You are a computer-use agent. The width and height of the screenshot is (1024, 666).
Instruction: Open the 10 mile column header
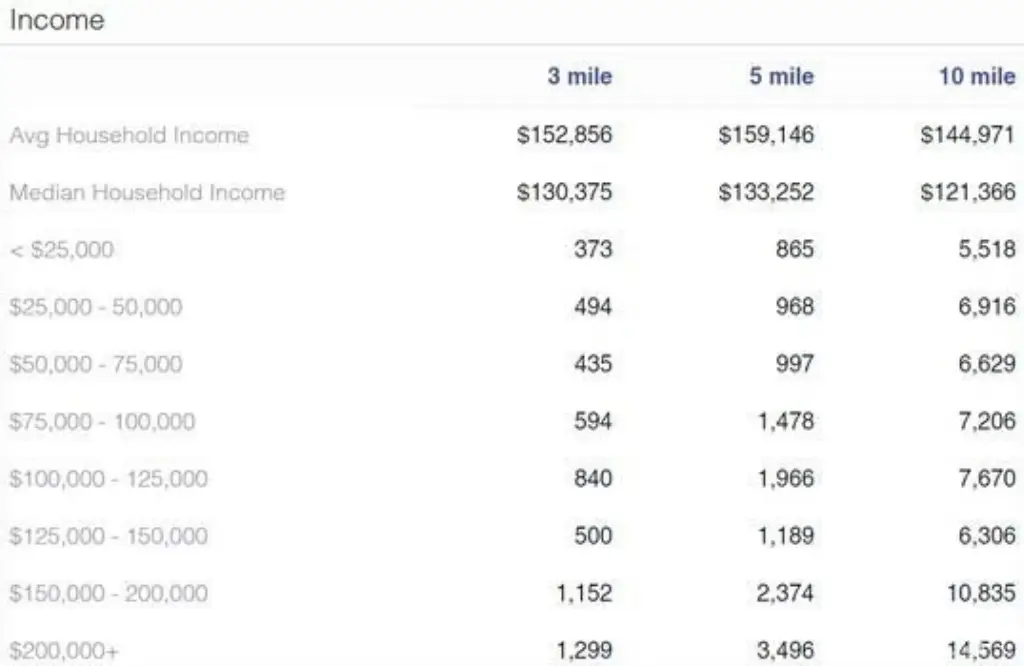pyautogui.click(x=976, y=77)
